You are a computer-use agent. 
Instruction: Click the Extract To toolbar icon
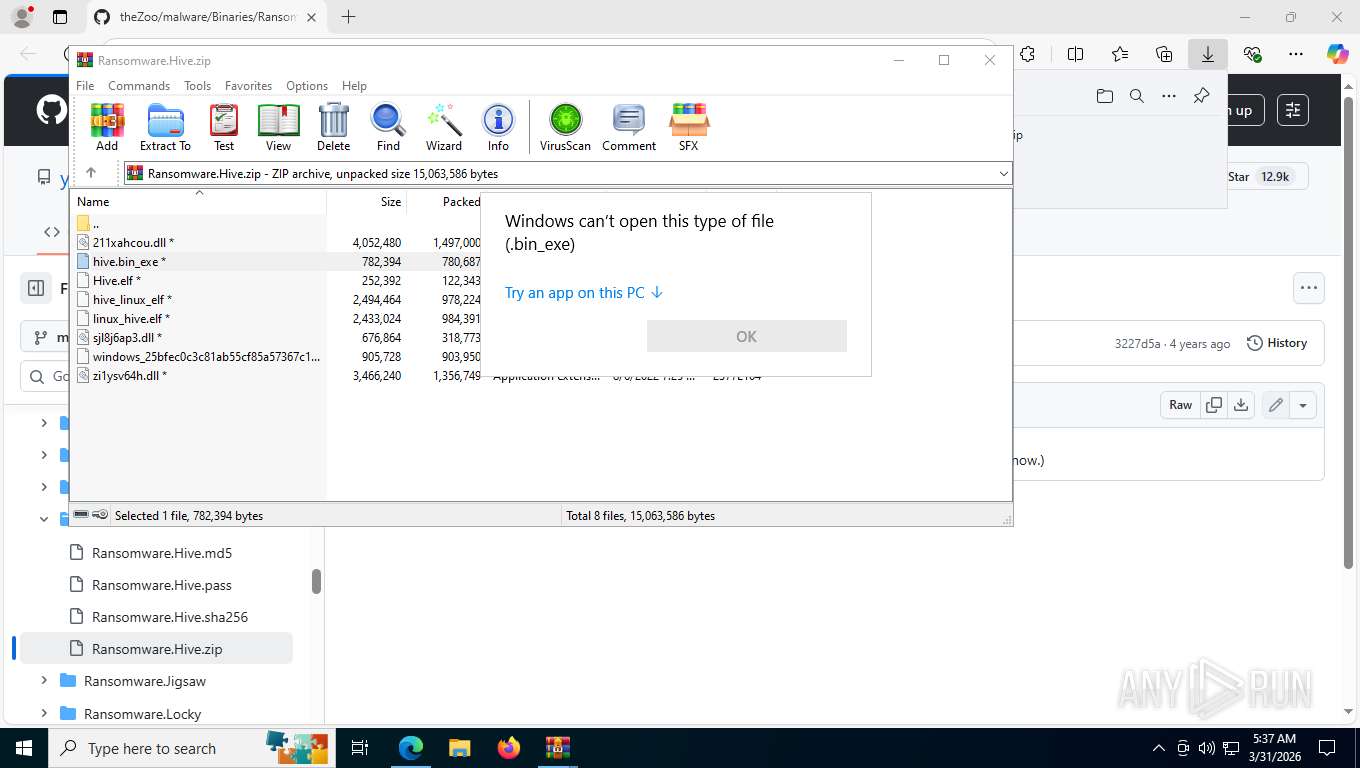pyautogui.click(x=165, y=127)
